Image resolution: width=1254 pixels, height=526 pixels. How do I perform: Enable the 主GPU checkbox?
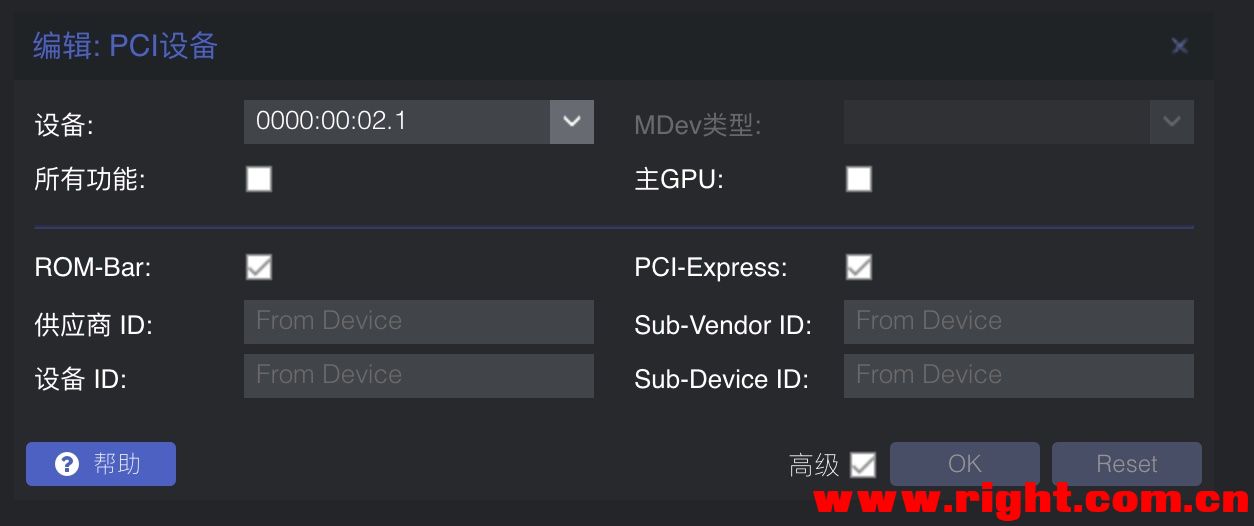click(x=859, y=179)
